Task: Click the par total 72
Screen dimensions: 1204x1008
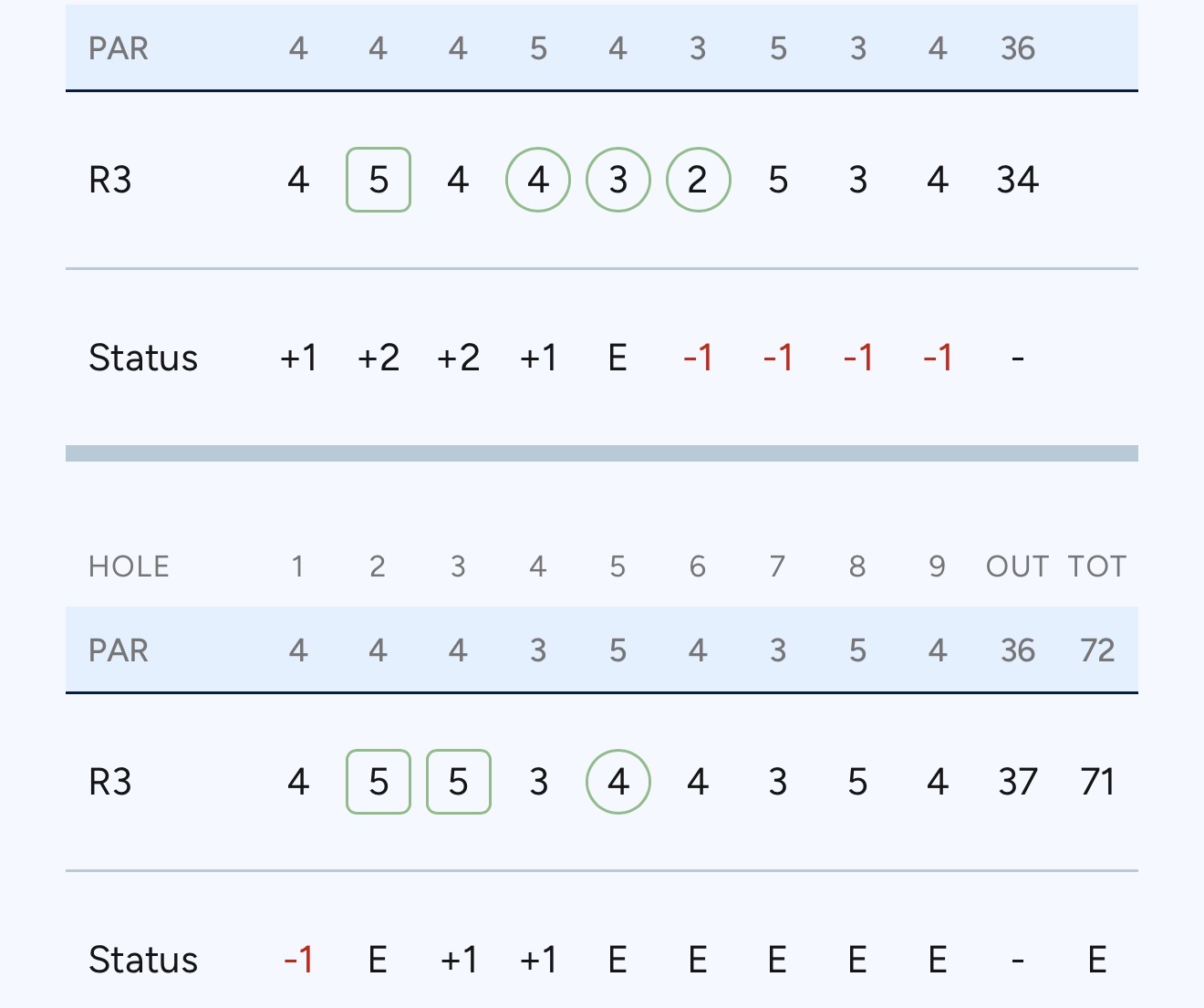Action: click(1097, 650)
